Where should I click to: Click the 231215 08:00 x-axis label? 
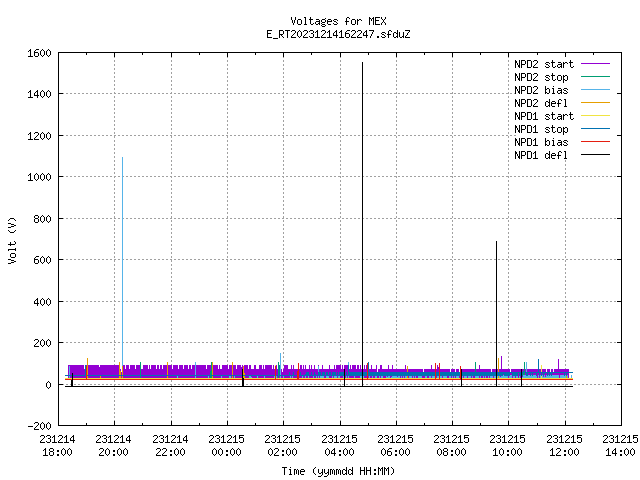point(451,445)
